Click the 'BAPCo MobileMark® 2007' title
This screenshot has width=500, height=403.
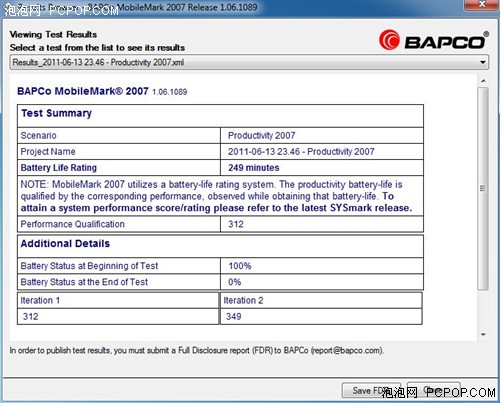click(83, 91)
